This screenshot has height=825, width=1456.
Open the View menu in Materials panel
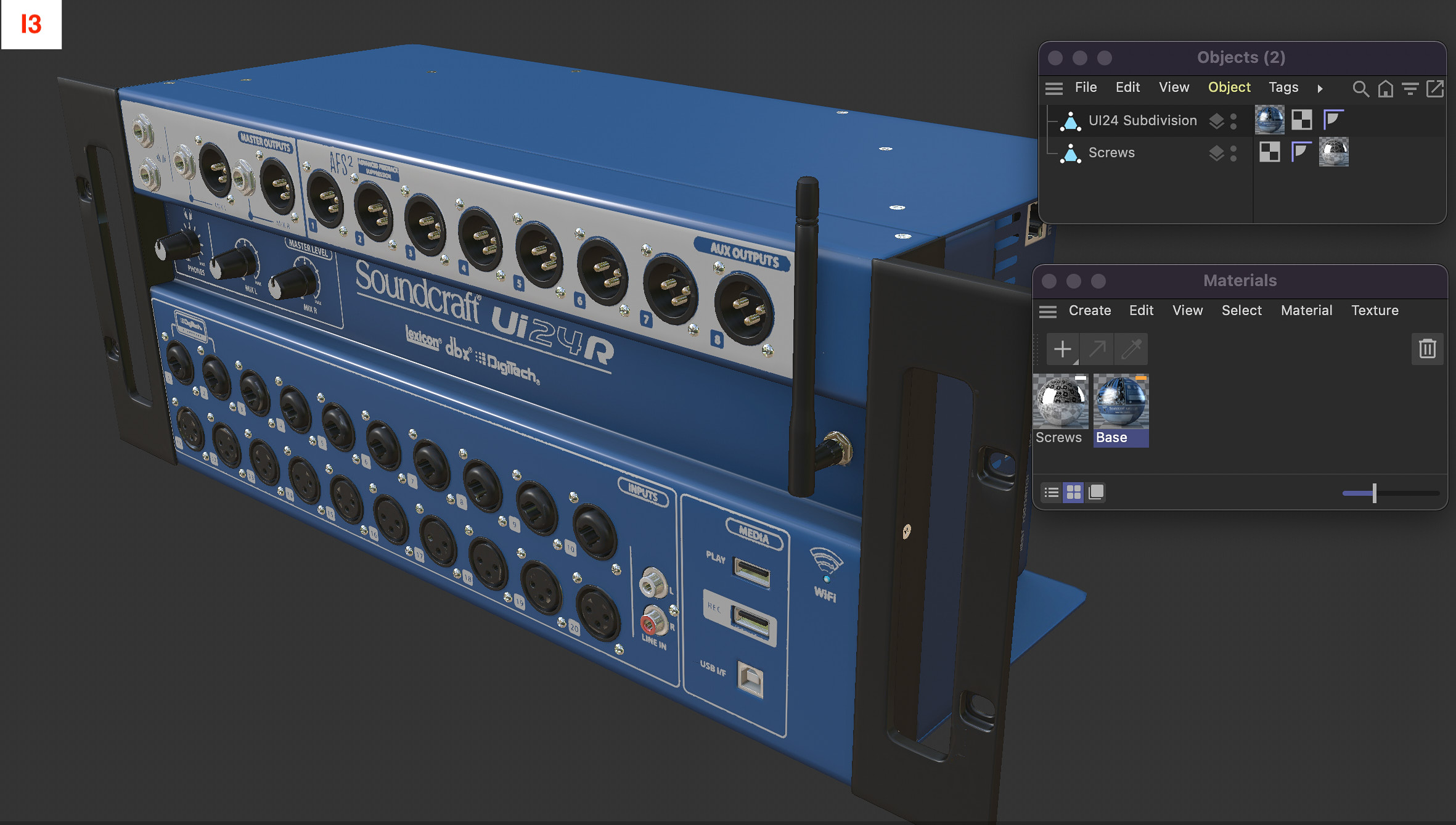[1188, 311]
